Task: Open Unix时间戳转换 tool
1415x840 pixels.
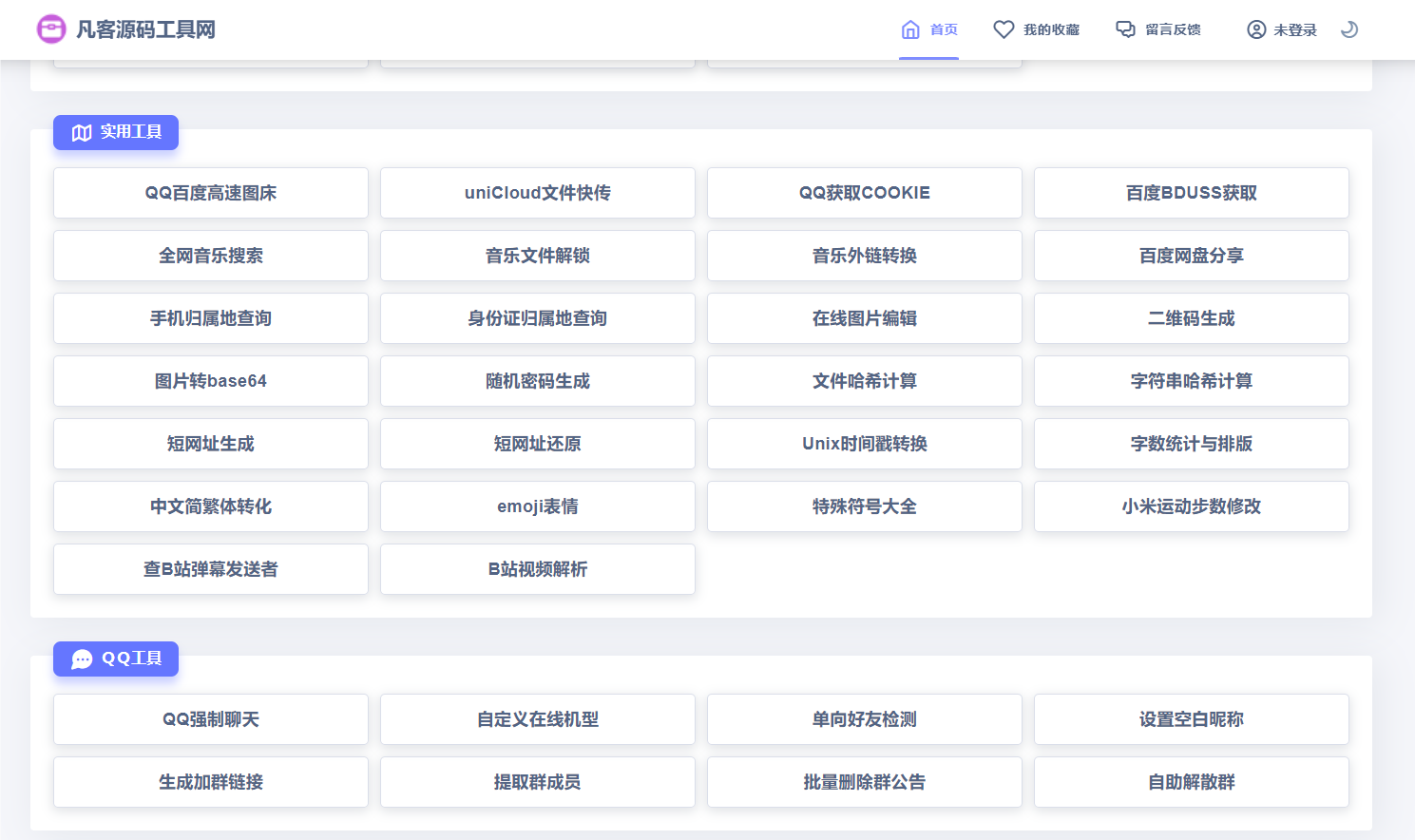Action: pyautogui.click(x=865, y=444)
